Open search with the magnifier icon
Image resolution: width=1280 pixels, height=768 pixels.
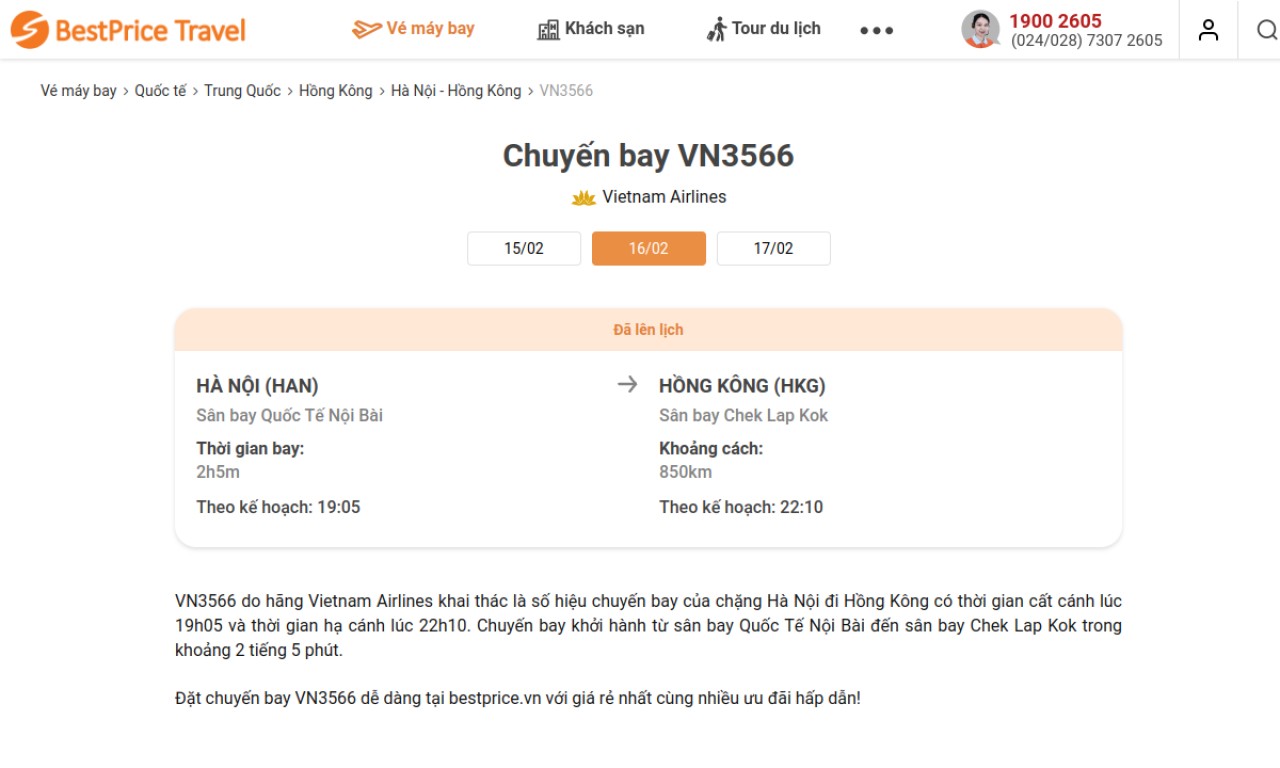tap(1267, 30)
